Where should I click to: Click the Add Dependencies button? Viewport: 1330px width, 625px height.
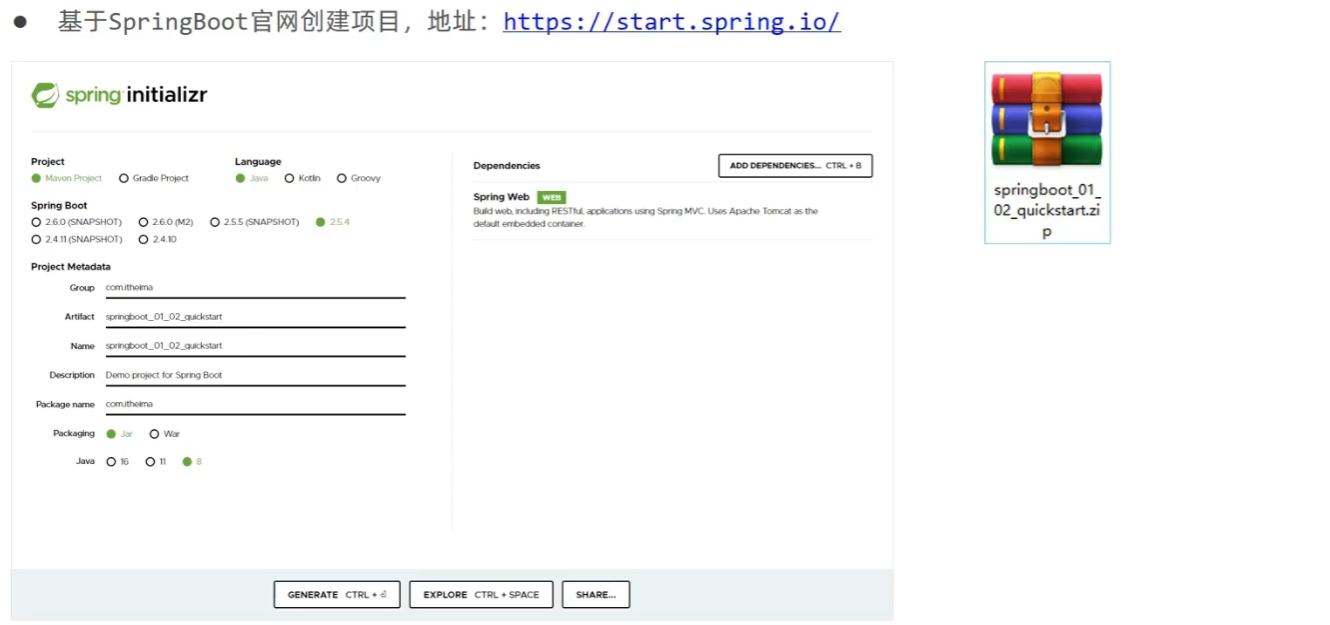(x=795, y=166)
